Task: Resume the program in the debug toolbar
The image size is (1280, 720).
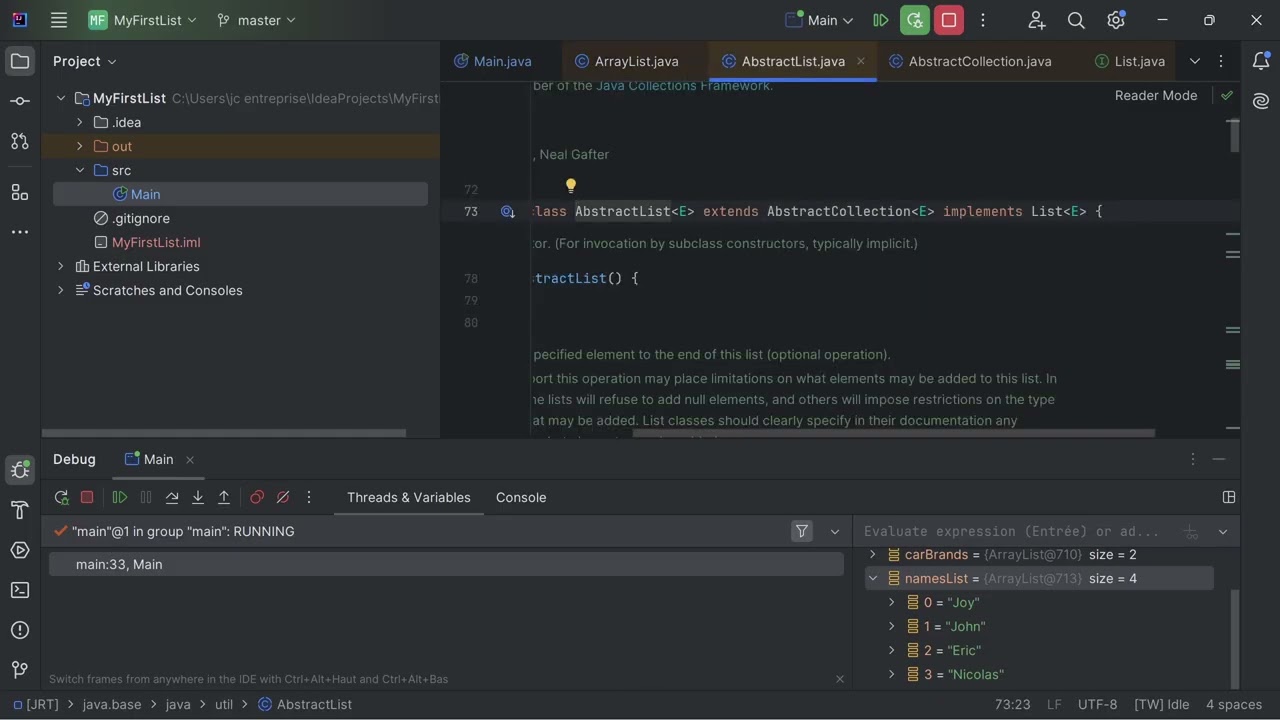Action: point(120,497)
